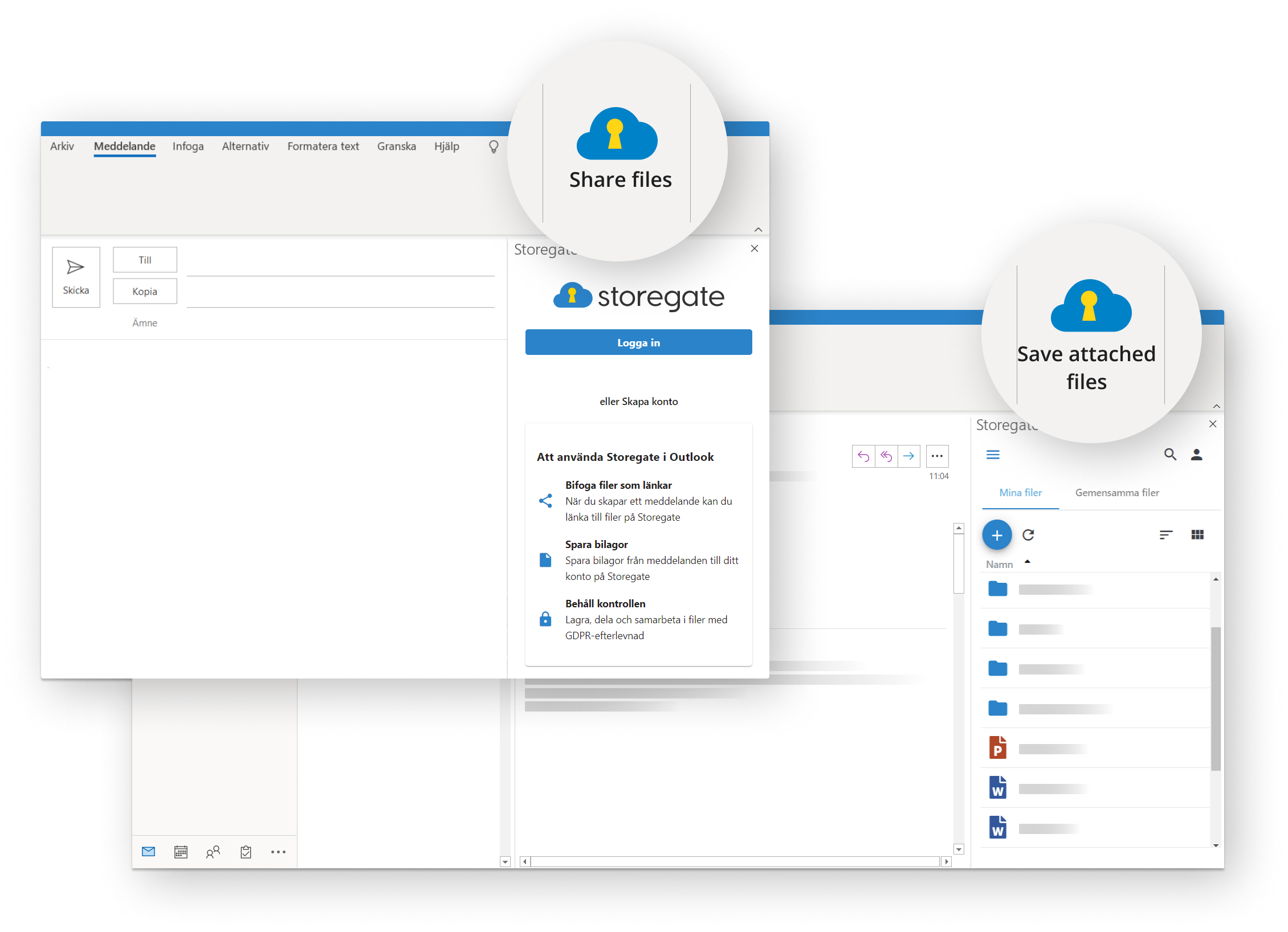Click the message list scroll down arrow
Screen dimensions: 1288x932
pos(505,861)
